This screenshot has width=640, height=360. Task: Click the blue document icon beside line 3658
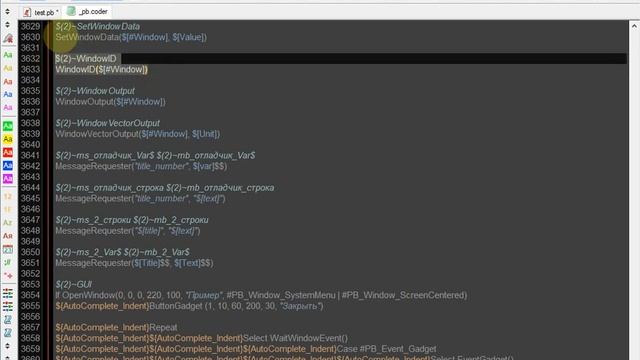coord(8,333)
